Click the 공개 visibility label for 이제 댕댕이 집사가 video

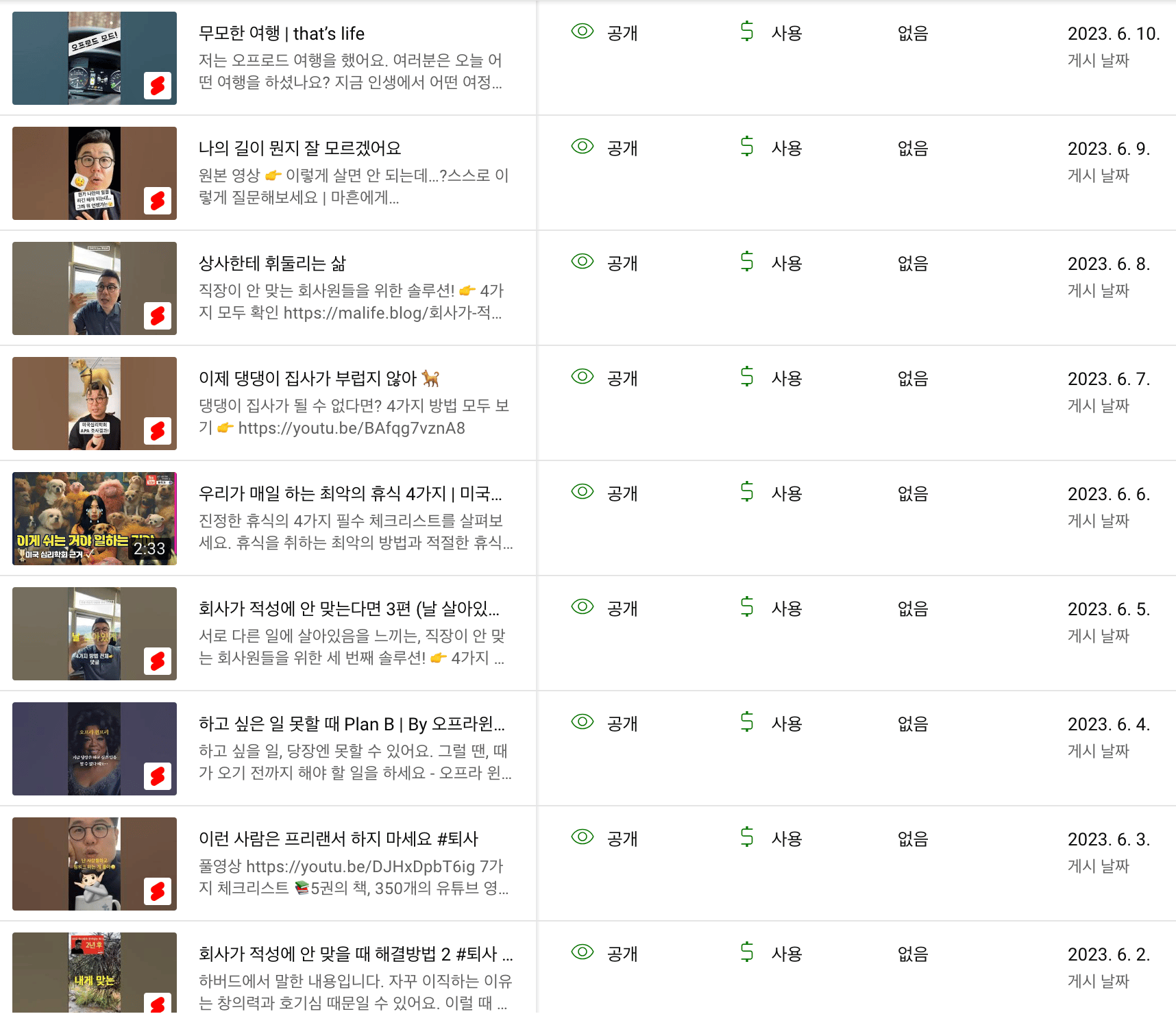click(622, 379)
